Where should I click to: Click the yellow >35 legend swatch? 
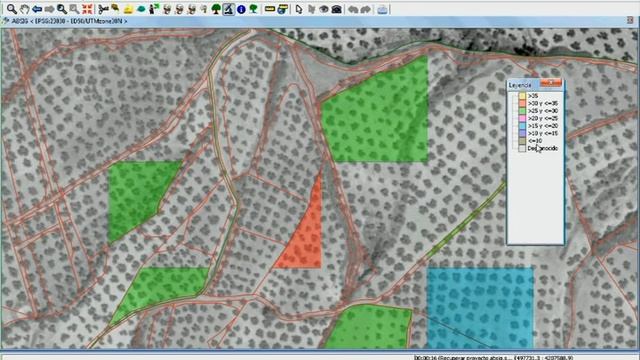pos(522,96)
